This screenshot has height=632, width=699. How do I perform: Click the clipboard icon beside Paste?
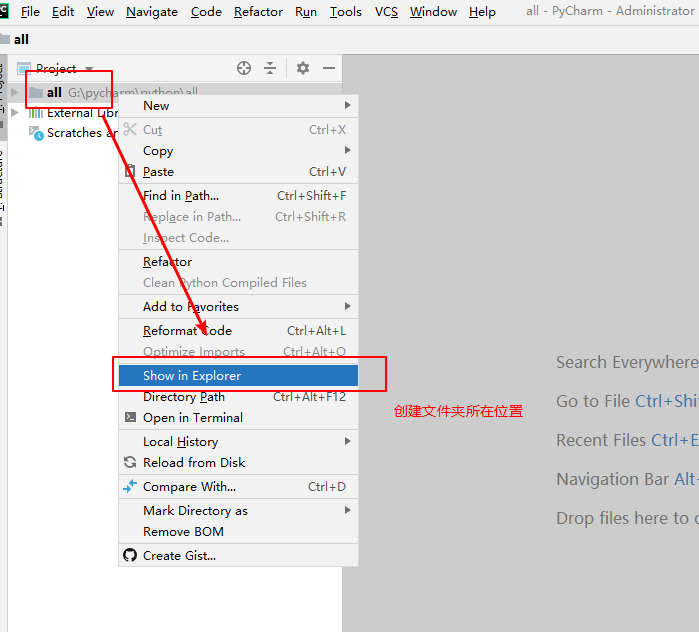point(130,171)
